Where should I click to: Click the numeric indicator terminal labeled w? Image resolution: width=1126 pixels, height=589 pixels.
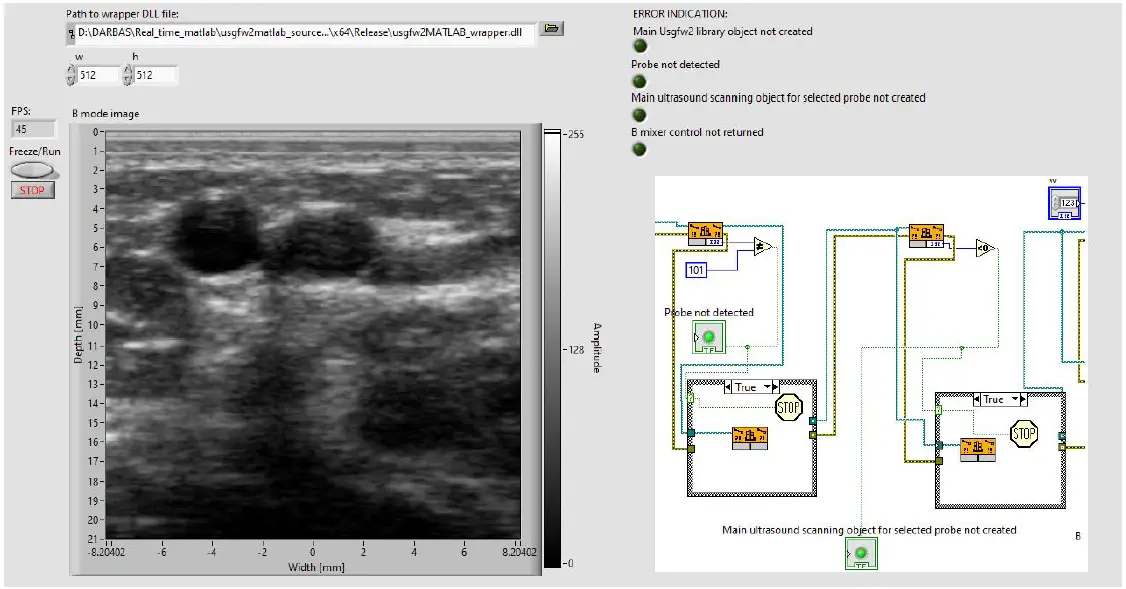tap(1065, 203)
